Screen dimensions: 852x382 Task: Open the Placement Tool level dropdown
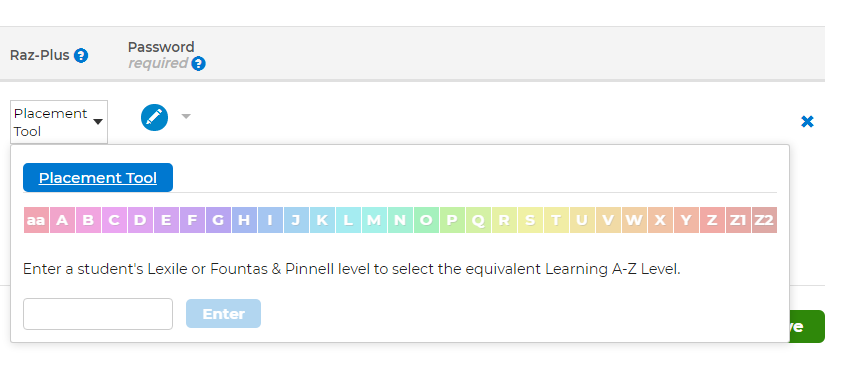(59, 122)
